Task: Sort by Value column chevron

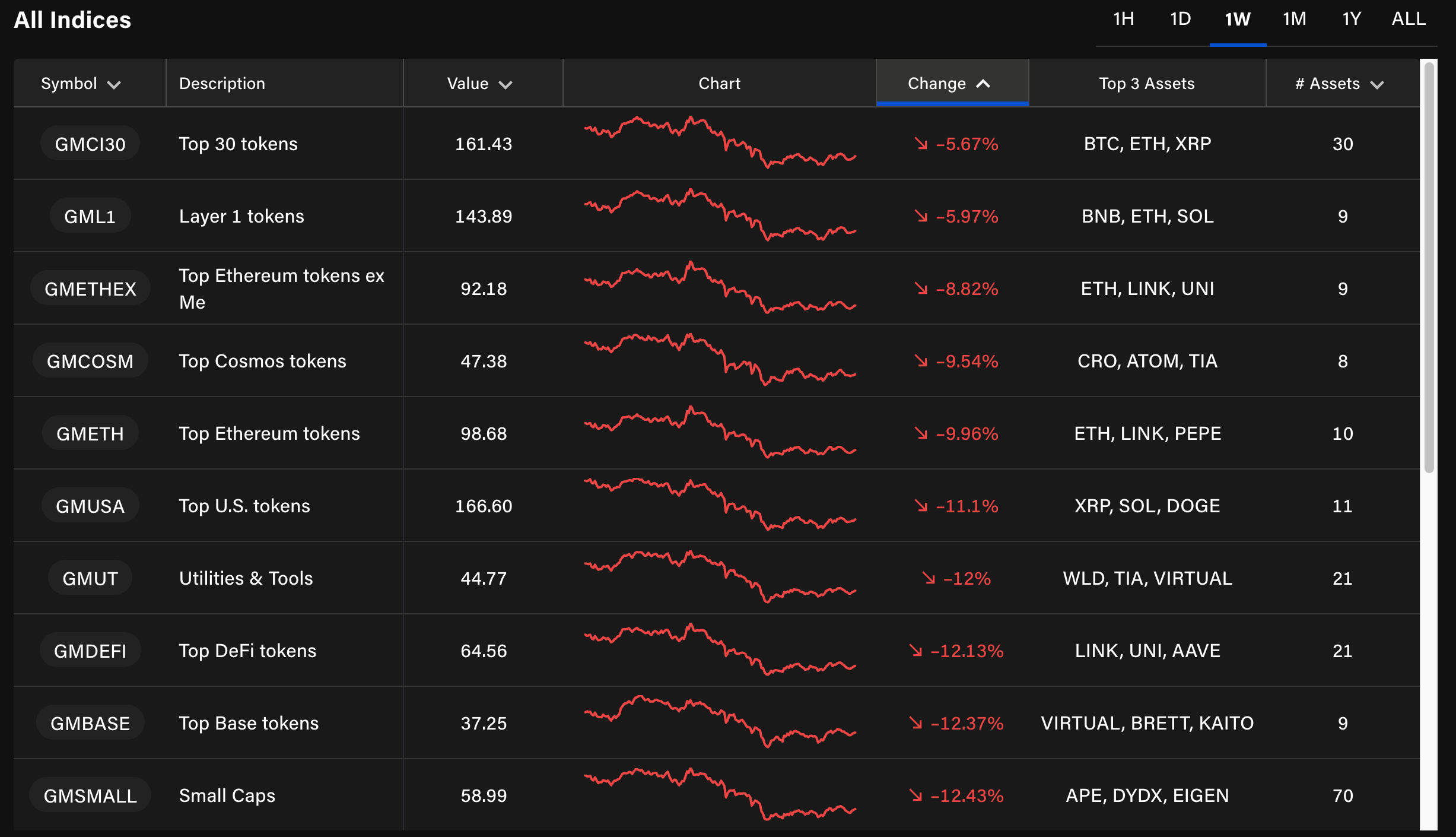Action: (506, 85)
